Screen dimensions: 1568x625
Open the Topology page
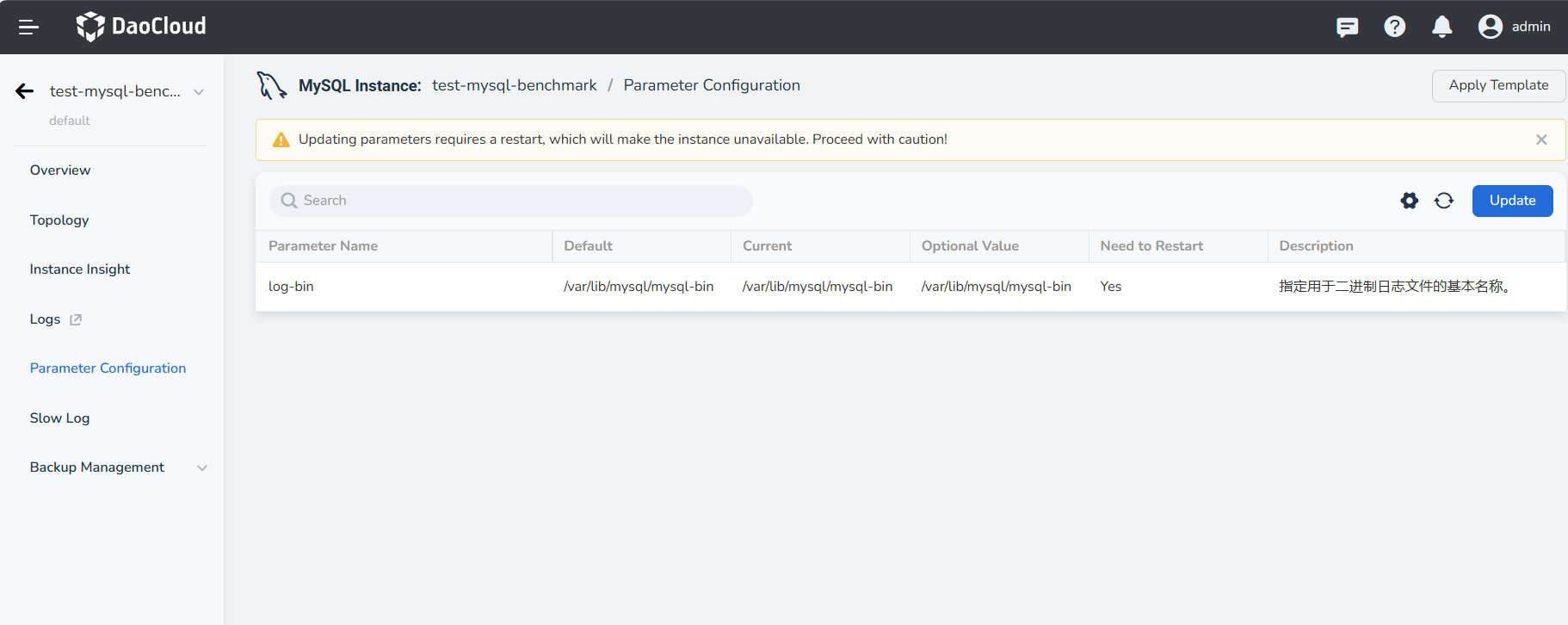point(59,220)
